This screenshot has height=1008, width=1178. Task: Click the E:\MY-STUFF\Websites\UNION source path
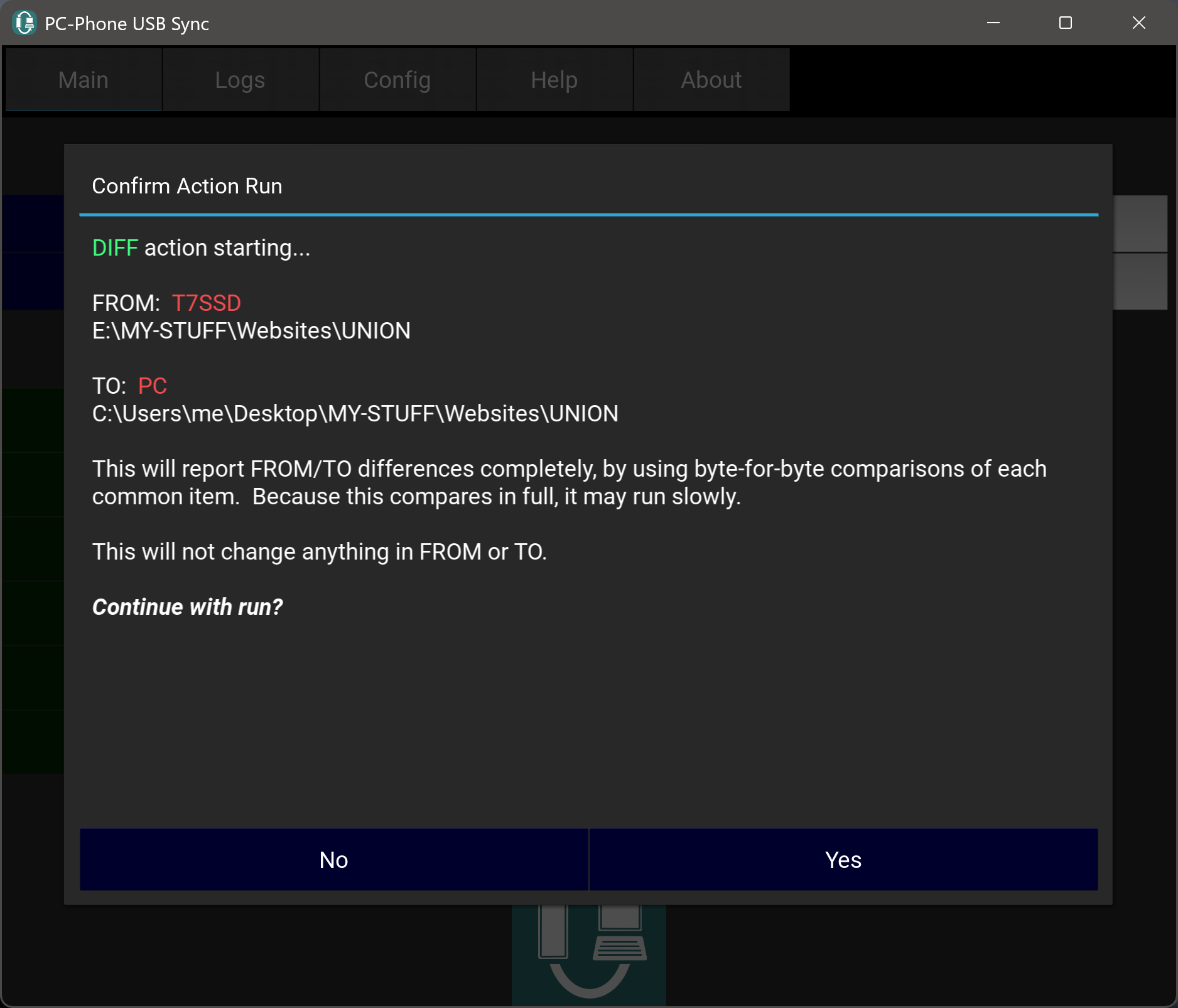[251, 331]
